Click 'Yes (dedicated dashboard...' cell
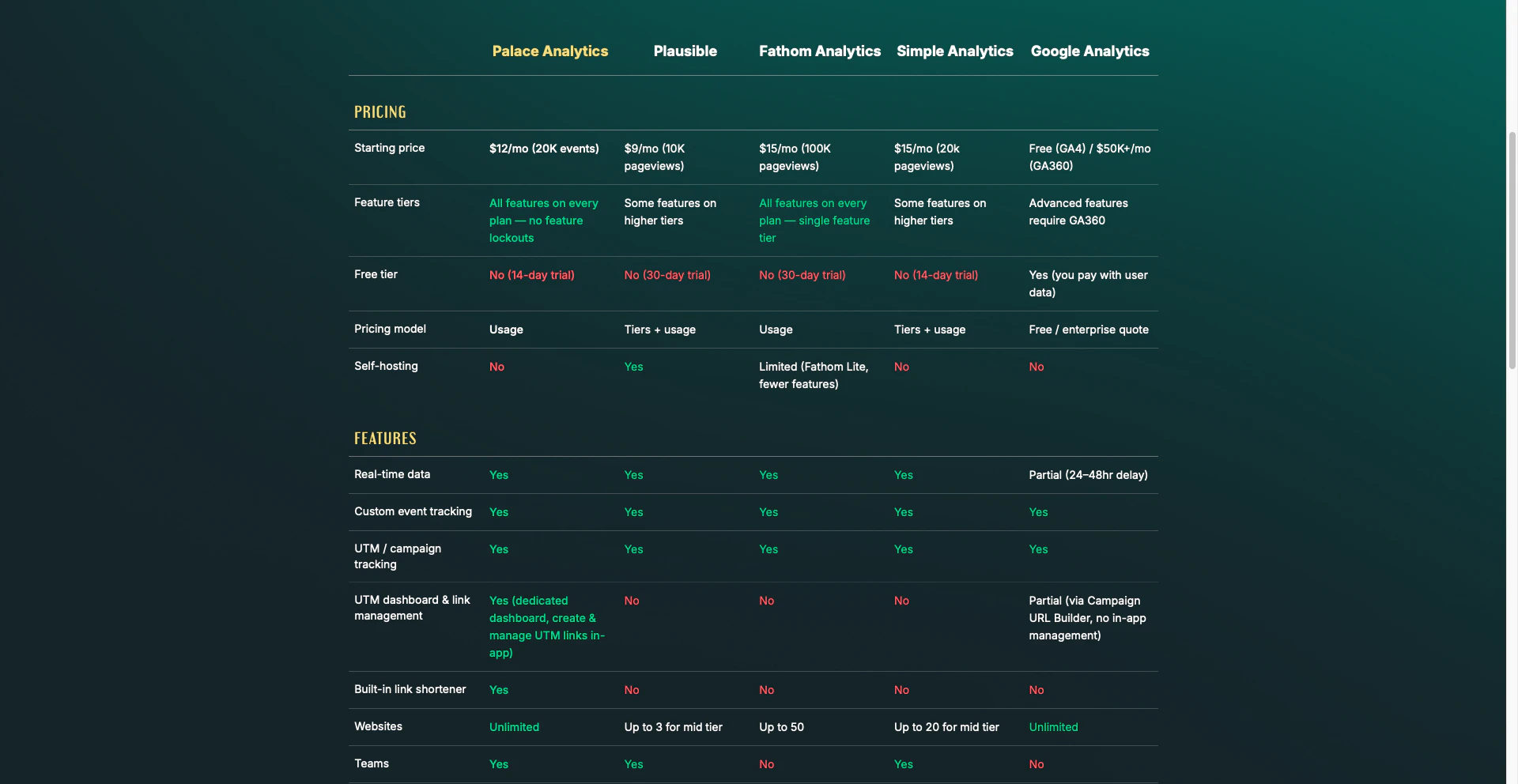The height and width of the screenshot is (784, 1518). (x=547, y=627)
